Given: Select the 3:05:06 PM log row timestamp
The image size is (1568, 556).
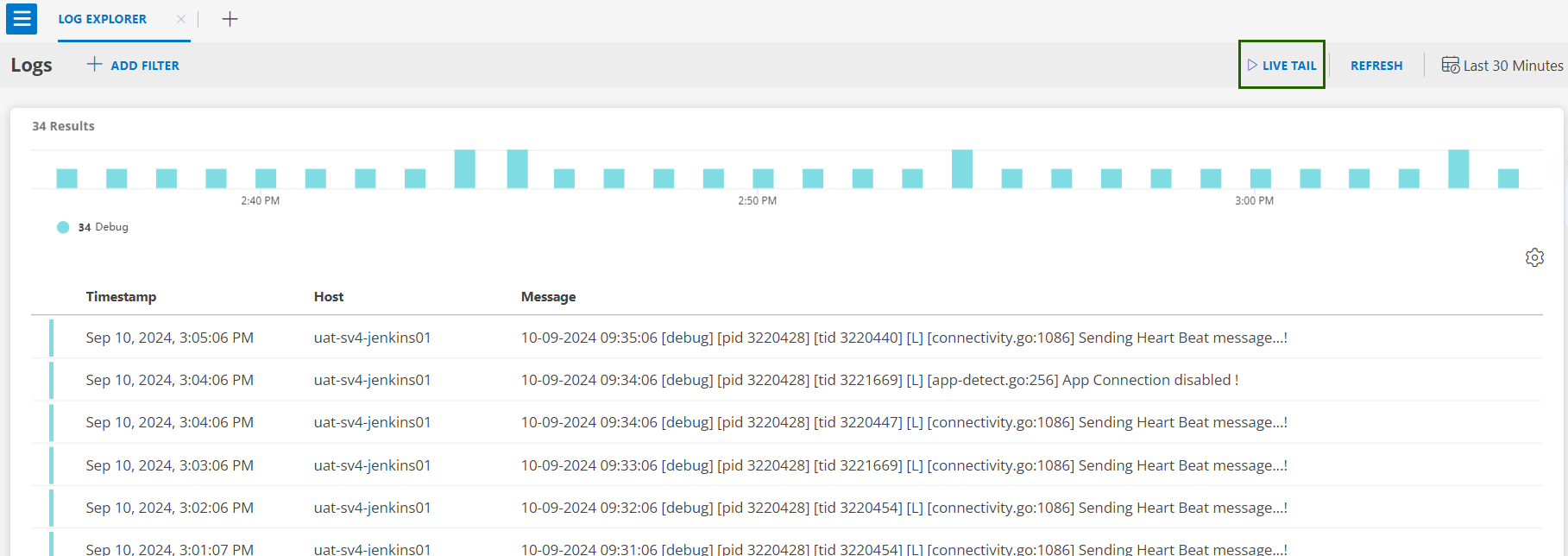Looking at the screenshot, I should pos(169,338).
